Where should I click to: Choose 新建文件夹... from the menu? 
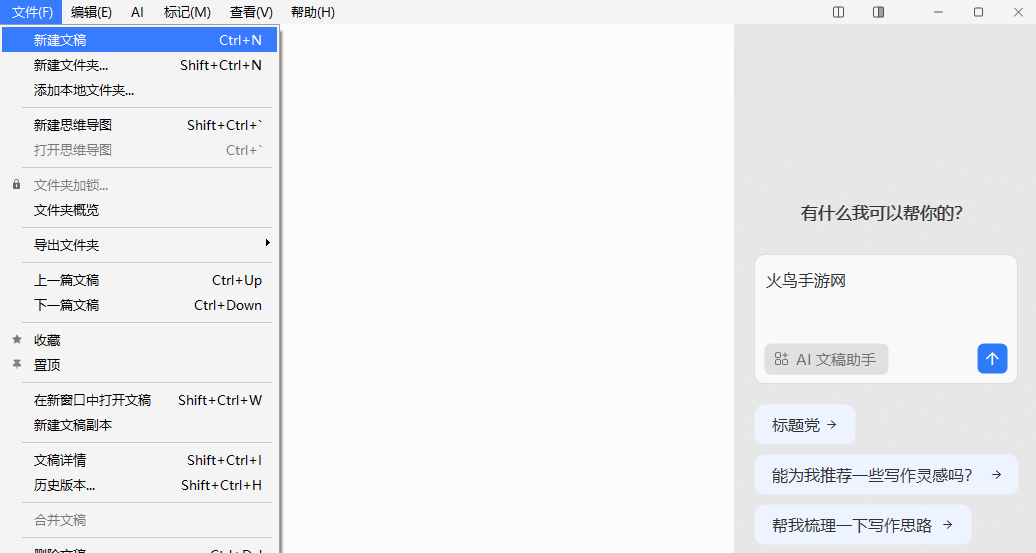pyautogui.click(x=139, y=65)
